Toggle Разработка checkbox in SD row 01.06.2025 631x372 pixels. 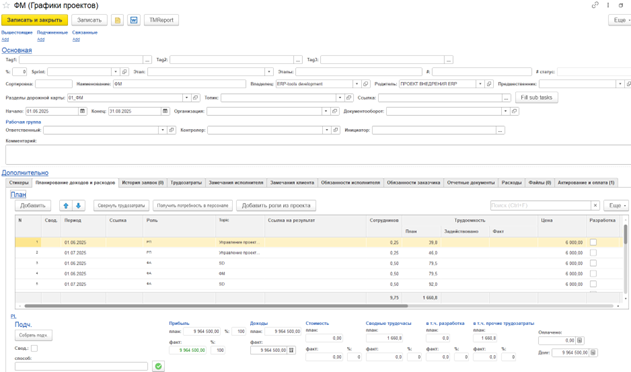pos(593,263)
